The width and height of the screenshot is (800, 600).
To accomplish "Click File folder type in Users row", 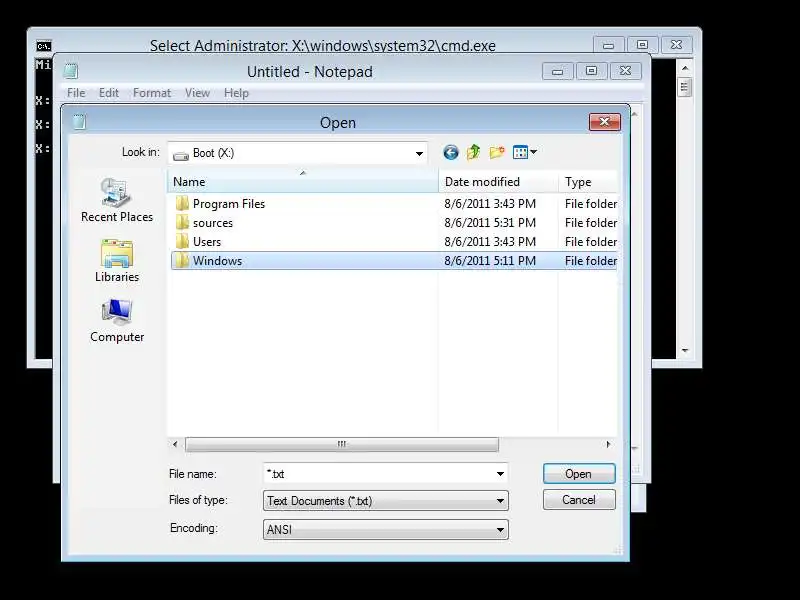I will (x=591, y=241).
